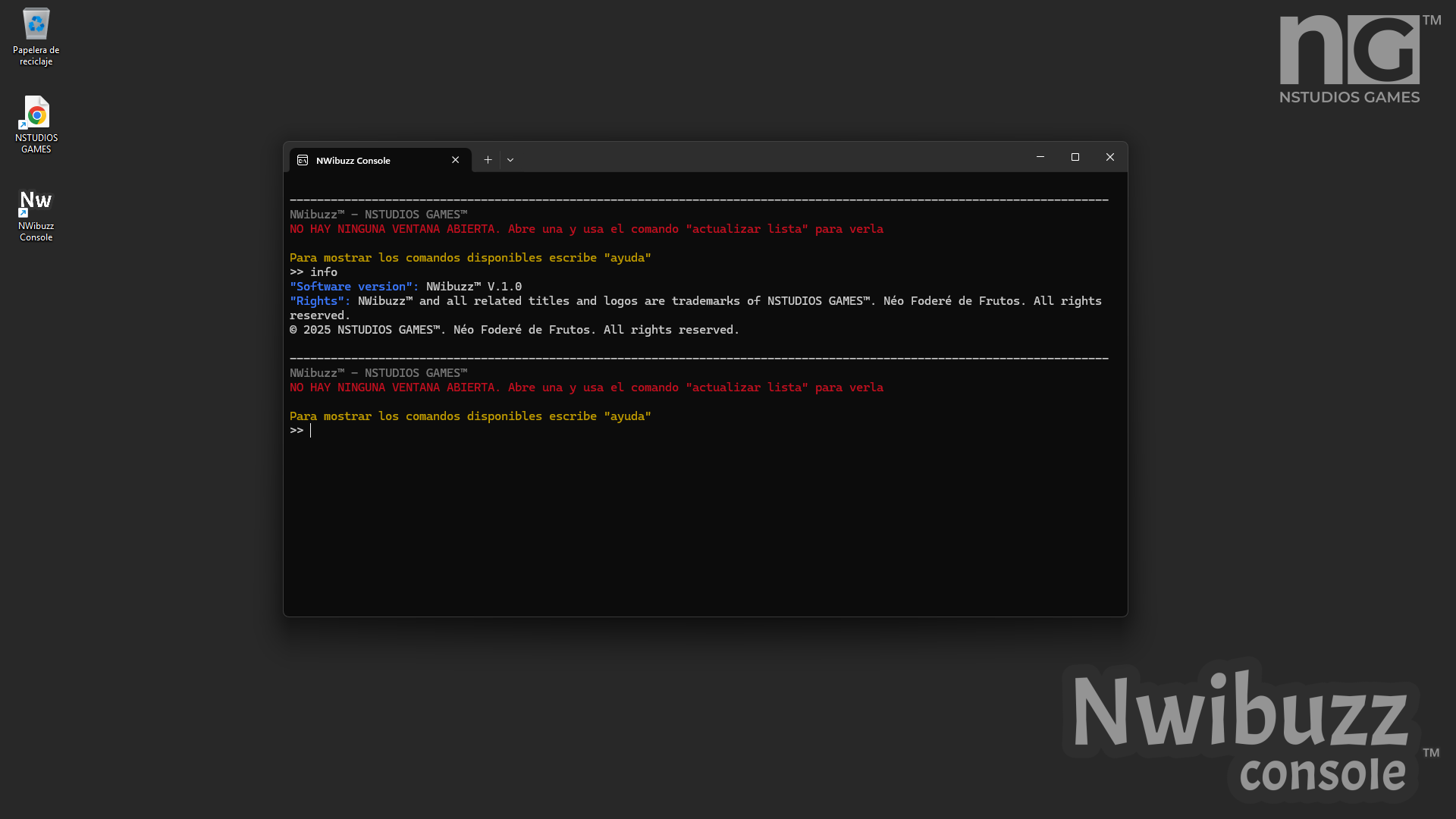This screenshot has height=819, width=1456.
Task: Open the Papelera de reciclaje desktop icon
Action: point(36,36)
